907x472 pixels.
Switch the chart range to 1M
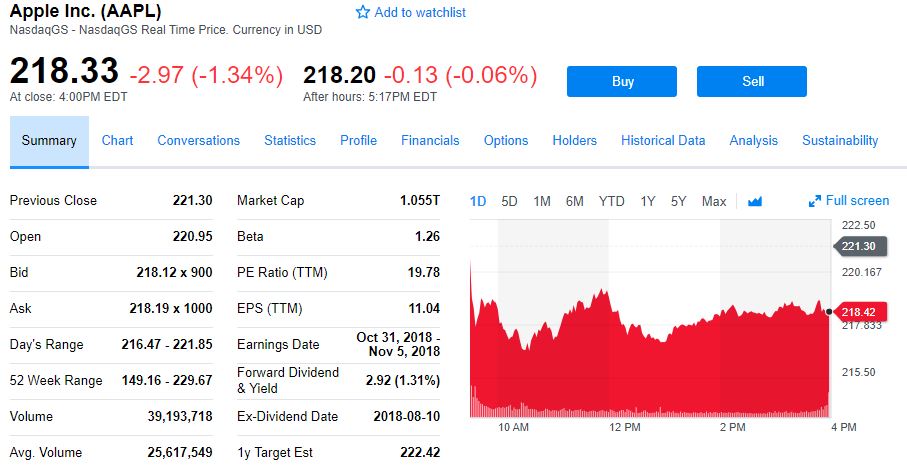pyautogui.click(x=542, y=201)
